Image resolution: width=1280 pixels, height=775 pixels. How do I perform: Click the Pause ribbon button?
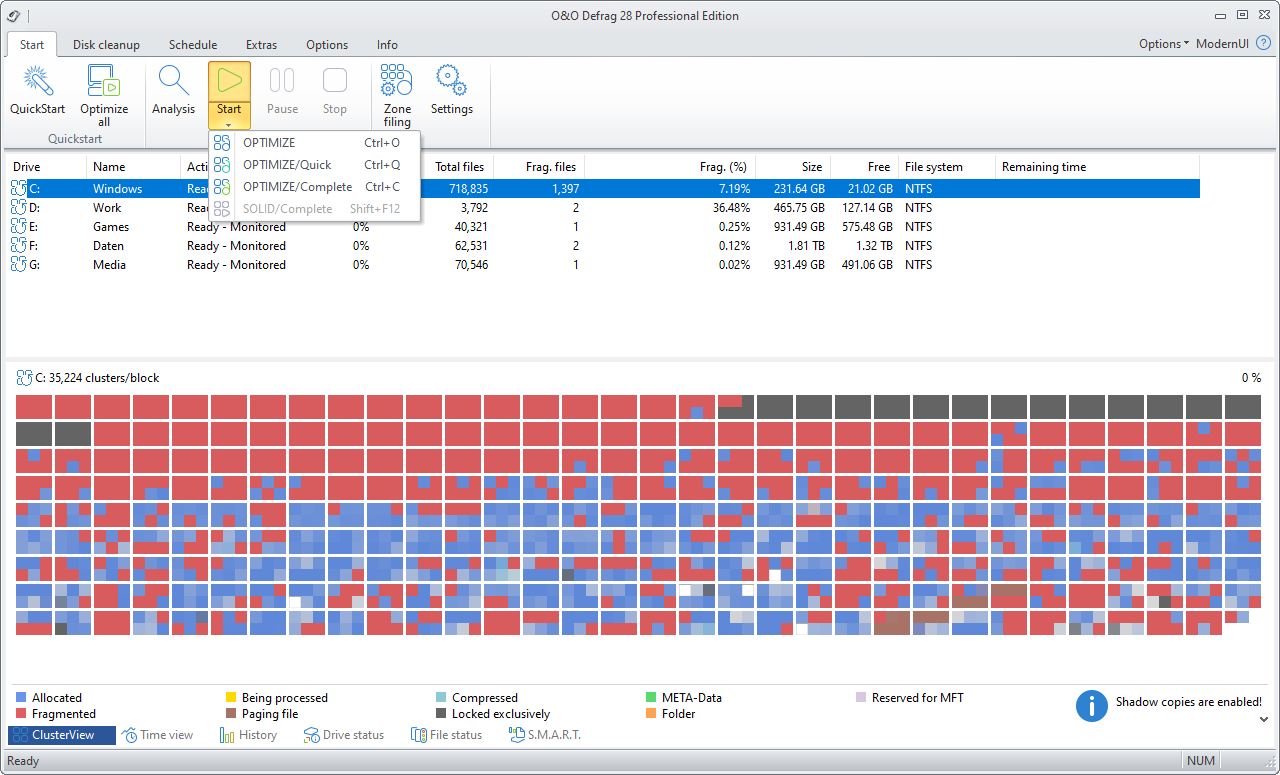click(282, 91)
